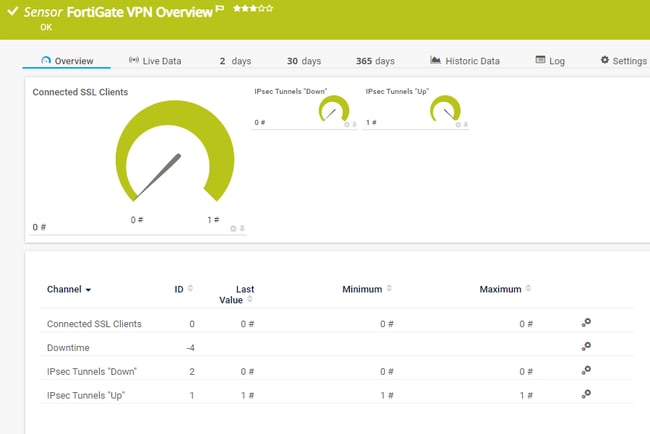Click pin icon on IPsec Tunnels "Down" gauge
650x434 pixels.
pyautogui.click(x=354, y=124)
